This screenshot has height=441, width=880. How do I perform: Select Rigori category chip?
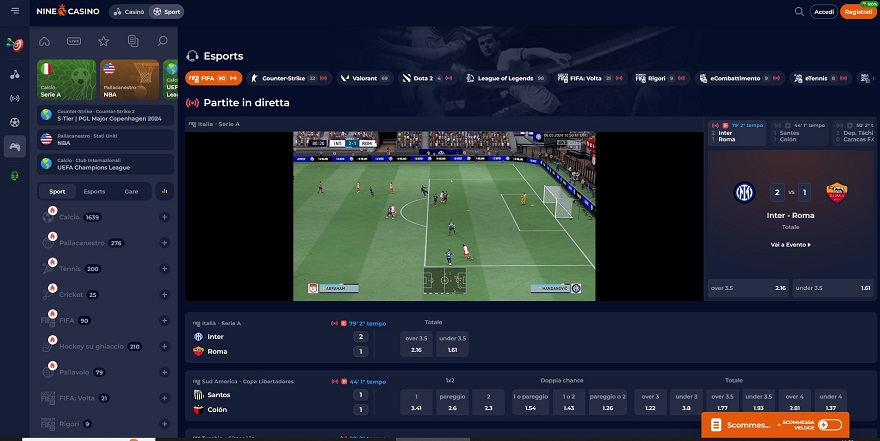[660, 78]
